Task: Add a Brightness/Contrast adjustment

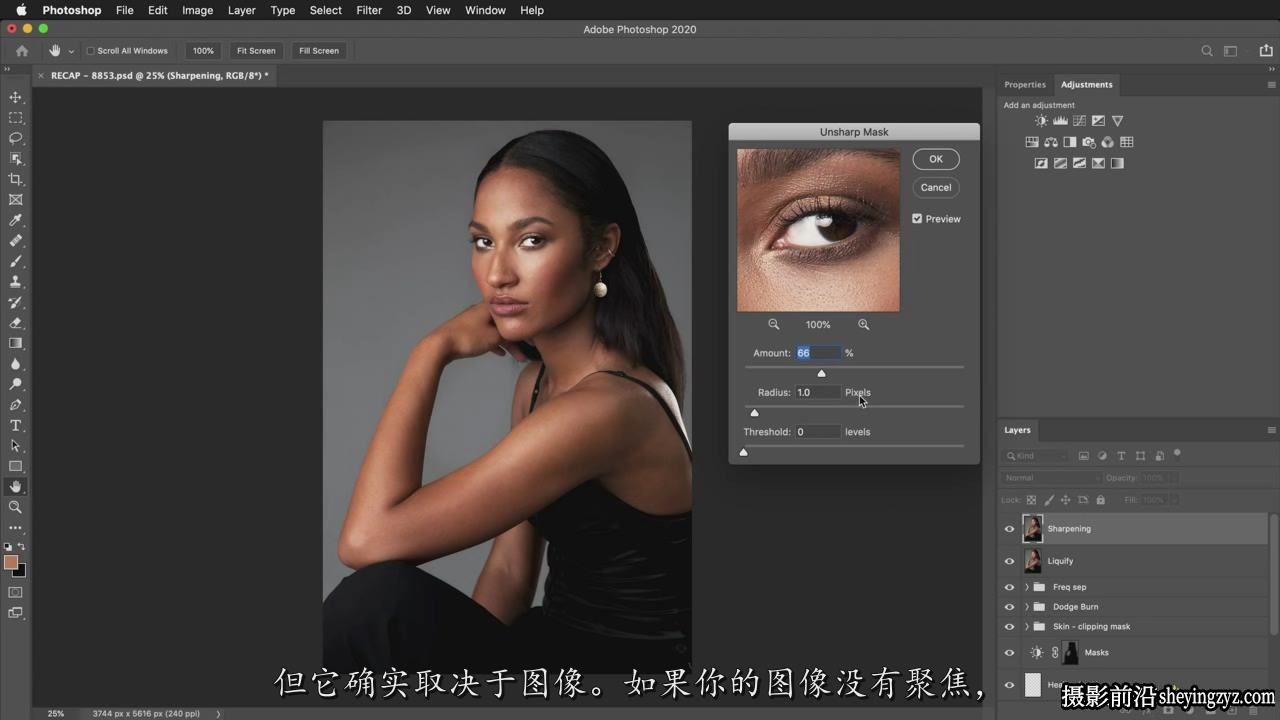Action: (1041, 121)
